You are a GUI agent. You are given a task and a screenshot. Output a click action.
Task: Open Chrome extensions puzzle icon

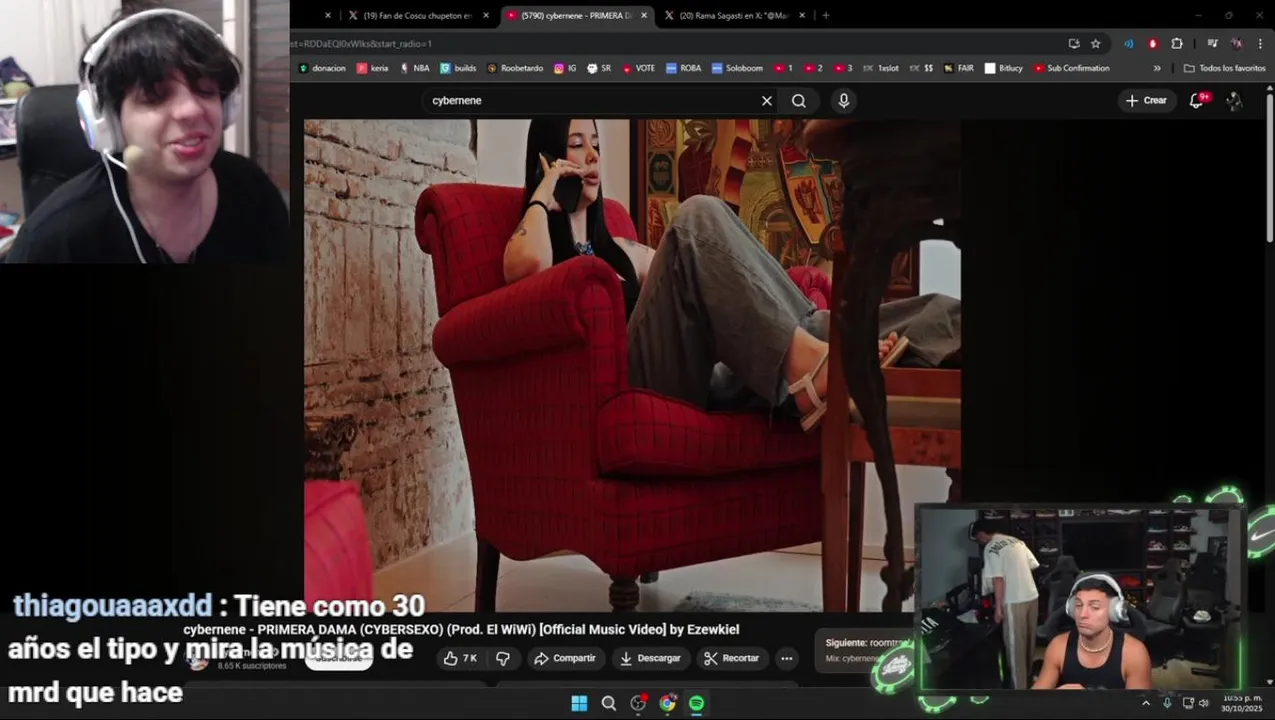1177,43
